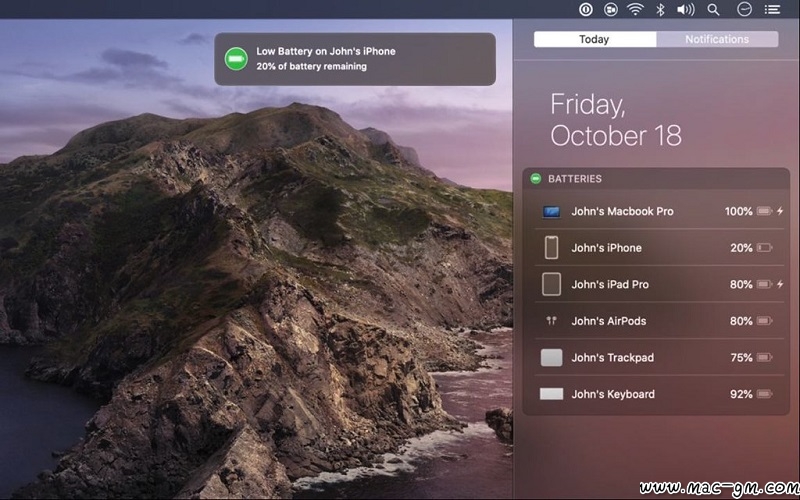The height and width of the screenshot is (500, 800).
Task: Switch to the Today tab
Action: (595, 39)
